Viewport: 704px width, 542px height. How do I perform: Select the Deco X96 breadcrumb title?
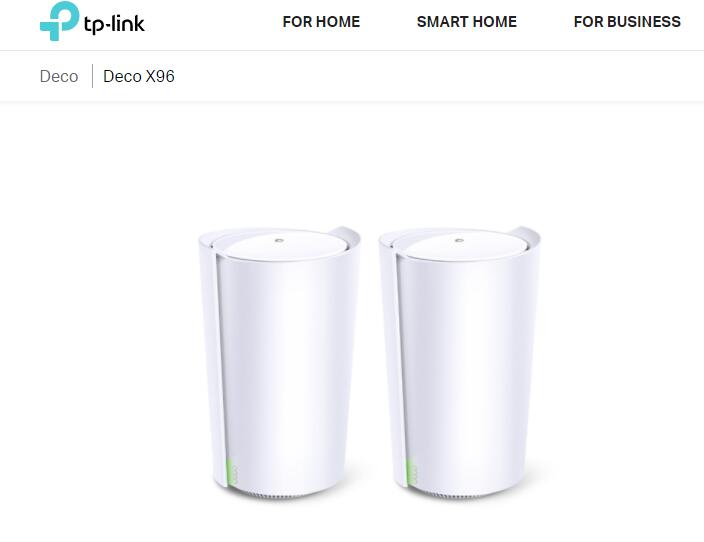pyautogui.click(x=139, y=76)
